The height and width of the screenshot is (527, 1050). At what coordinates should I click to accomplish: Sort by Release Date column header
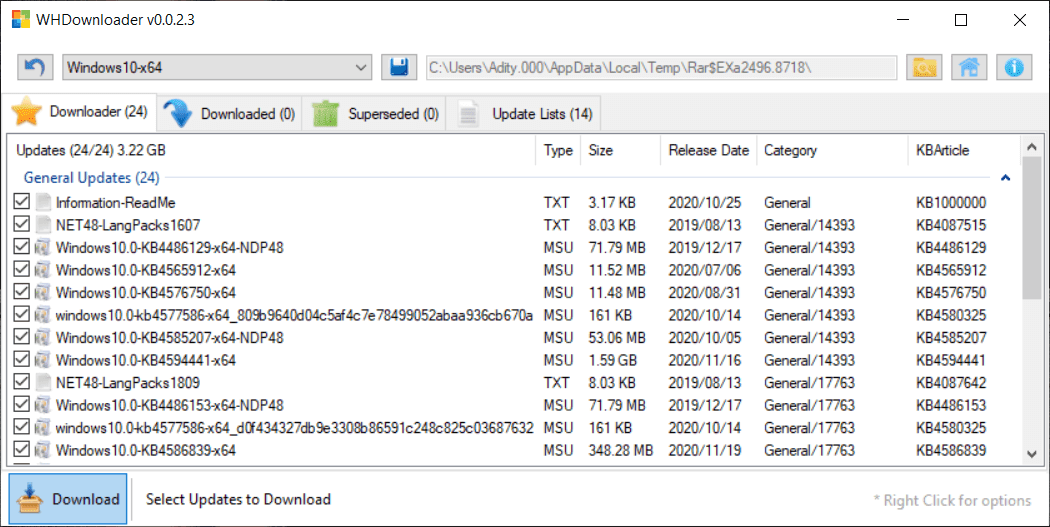pos(708,151)
